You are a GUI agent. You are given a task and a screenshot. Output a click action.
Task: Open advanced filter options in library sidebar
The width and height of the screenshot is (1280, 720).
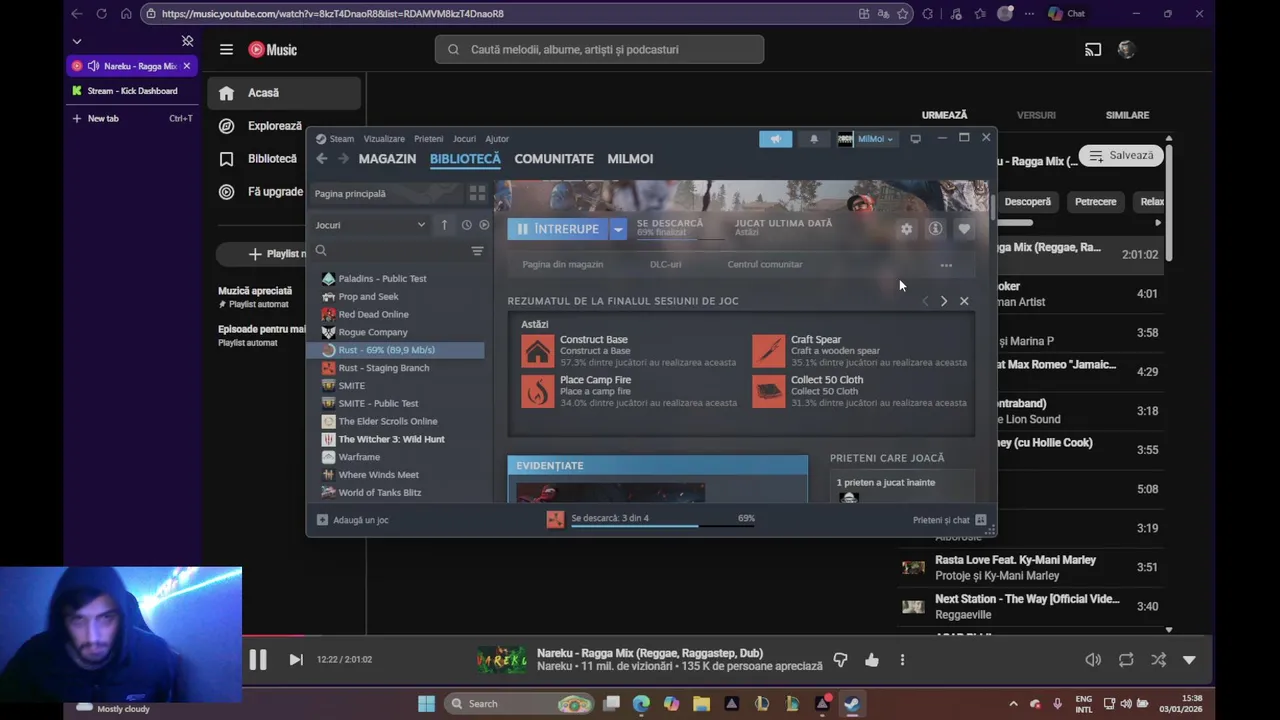pyautogui.click(x=477, y=251)
